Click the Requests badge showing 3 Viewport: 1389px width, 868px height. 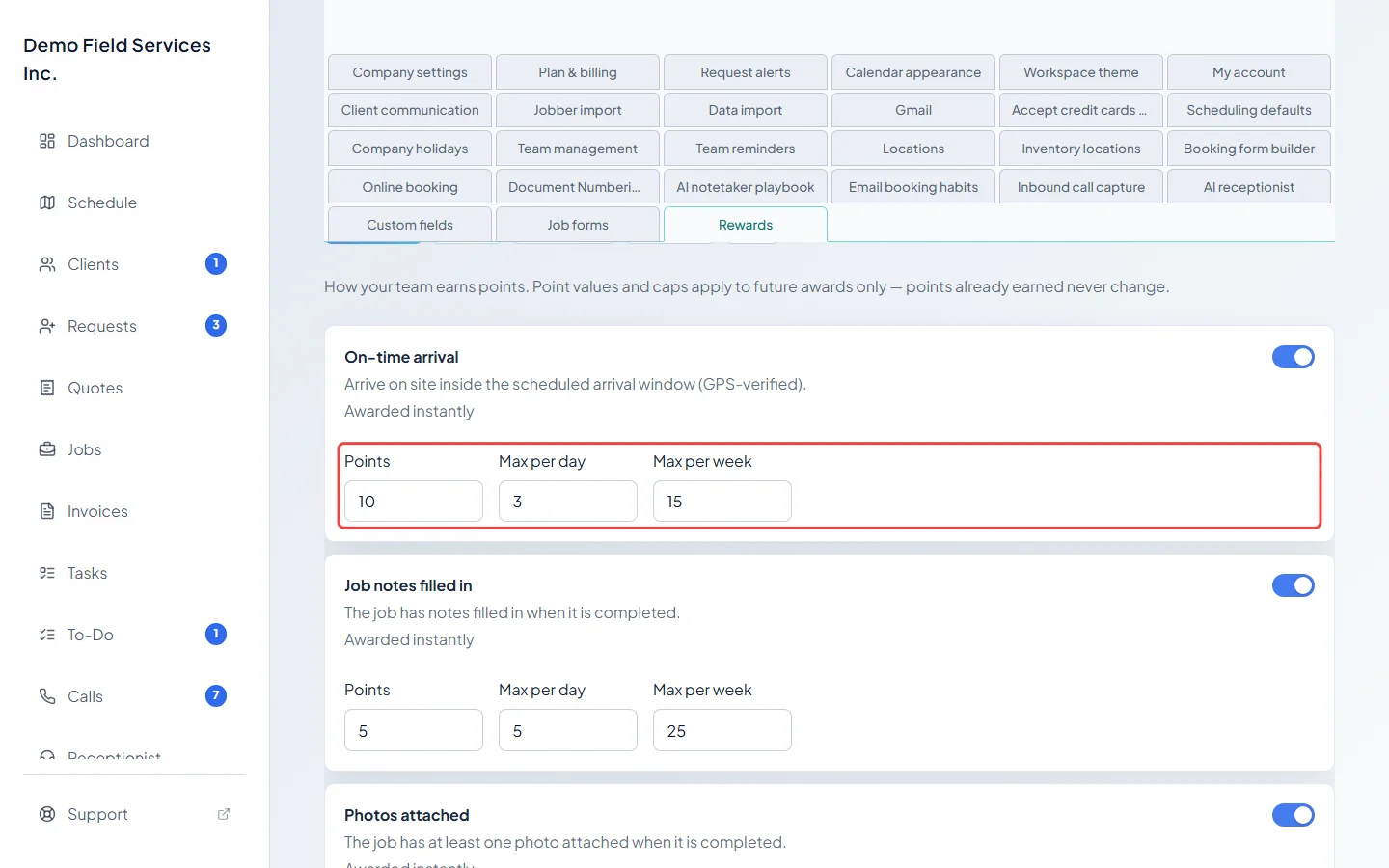(x=216, y=325)
